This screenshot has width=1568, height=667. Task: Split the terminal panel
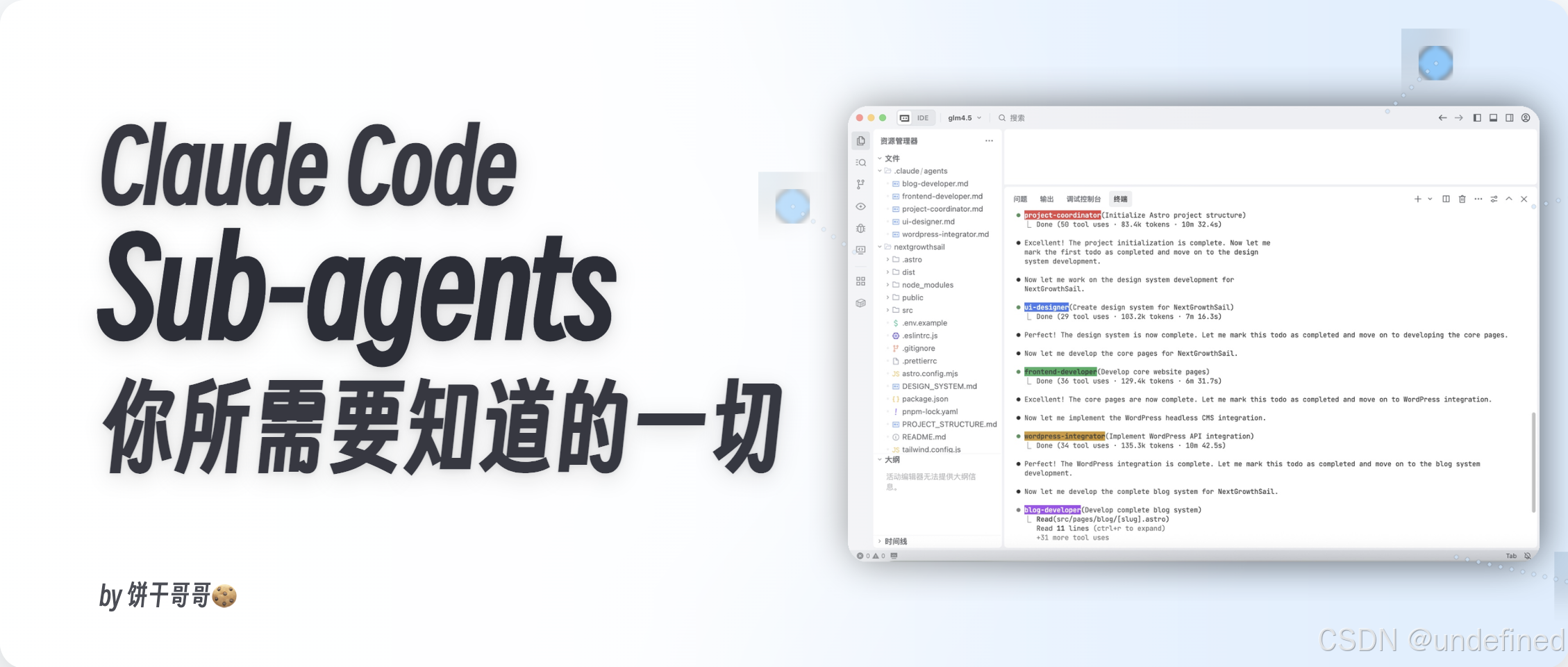[x=1446, y=199]
